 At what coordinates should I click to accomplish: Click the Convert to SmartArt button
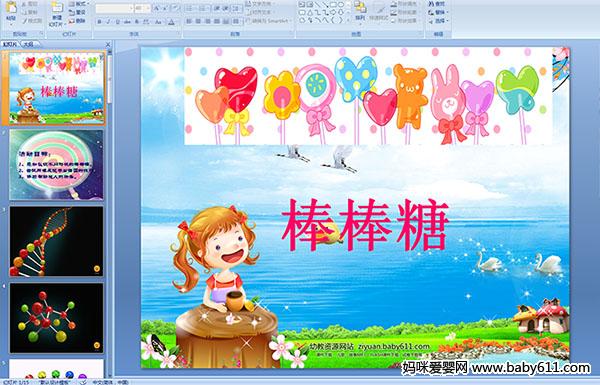click(x=270, y=21)
